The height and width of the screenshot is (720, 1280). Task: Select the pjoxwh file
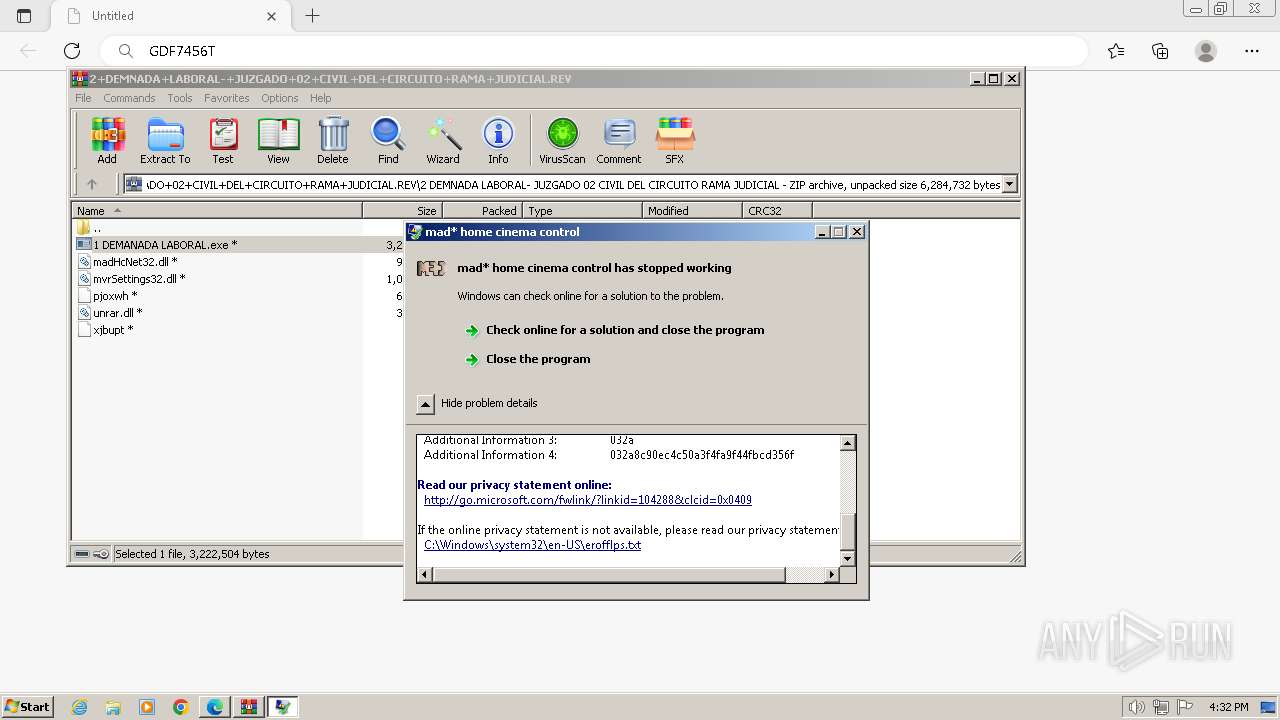115,296
